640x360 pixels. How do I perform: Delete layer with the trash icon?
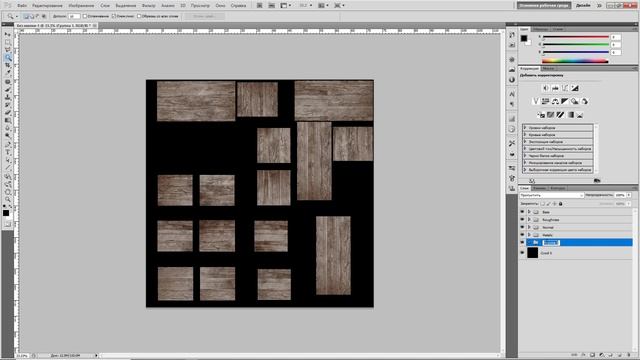click(x=629, y=356)
